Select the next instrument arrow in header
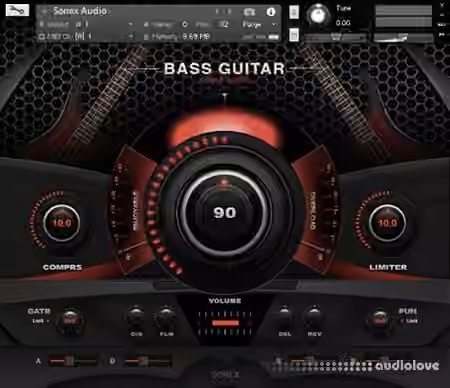The image size is (450, 388). [230, 12]
